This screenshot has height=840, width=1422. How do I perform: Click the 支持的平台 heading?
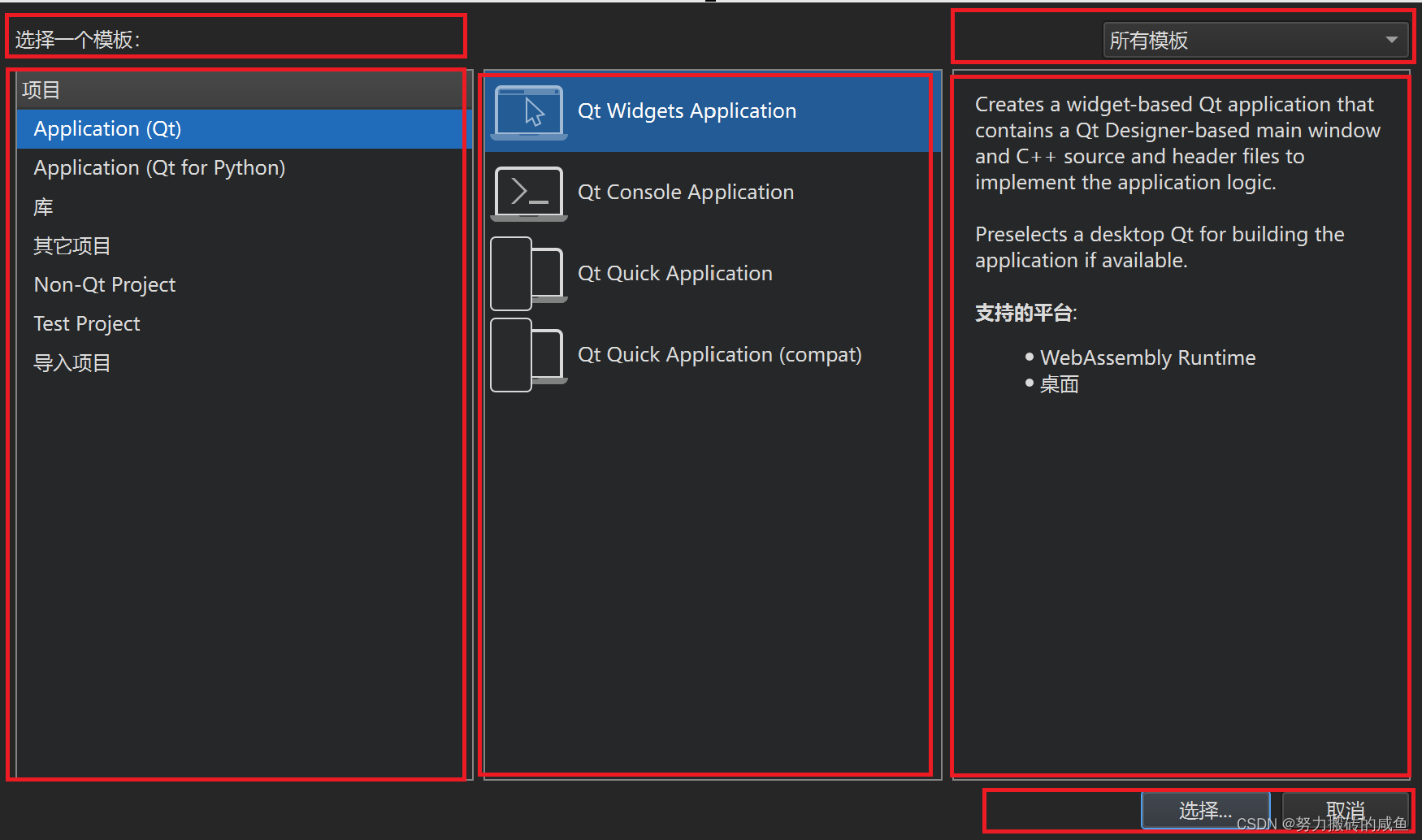click(x=1025, y=313)
